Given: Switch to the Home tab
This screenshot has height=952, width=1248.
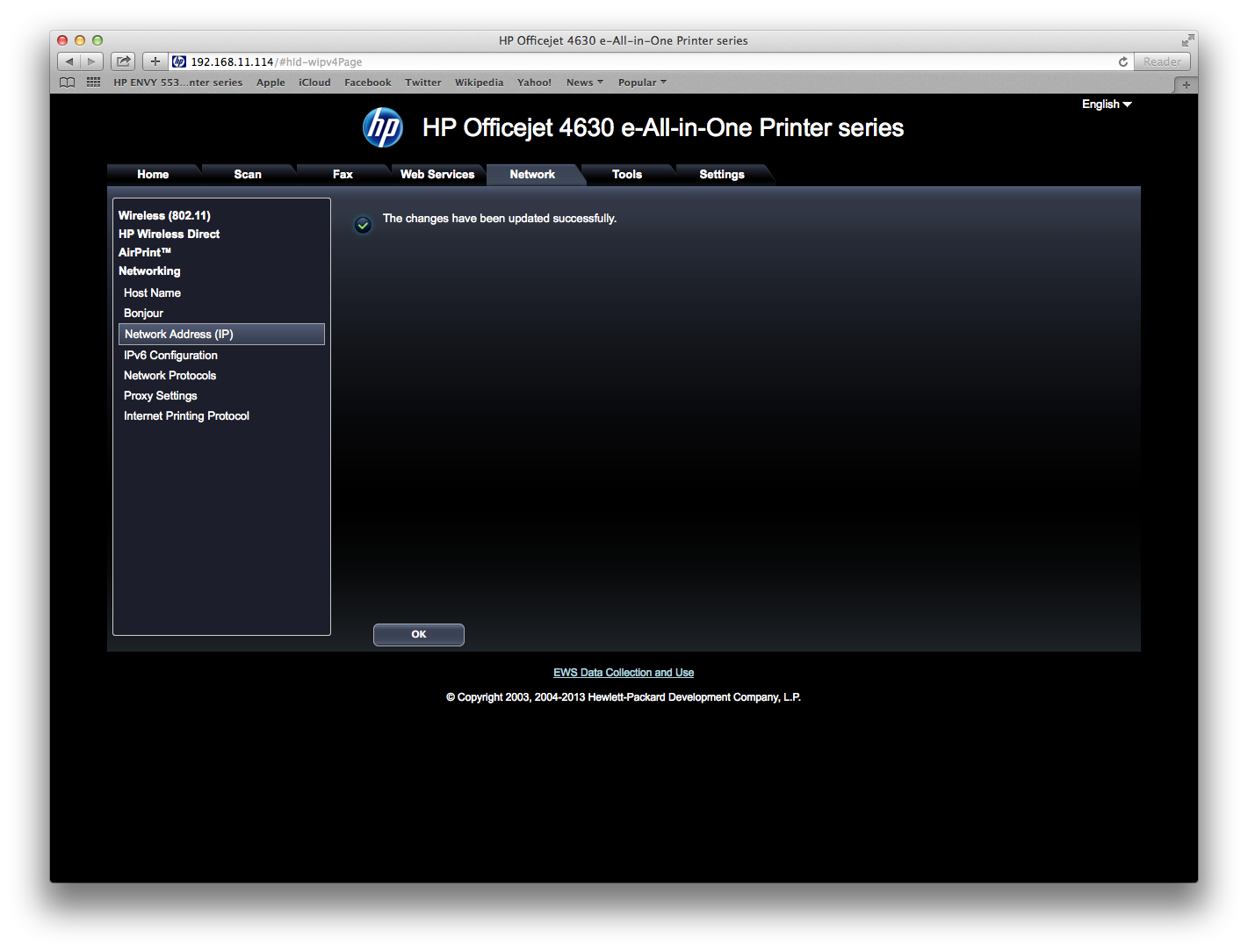Looking at the screenshot, I should (153, 174).
